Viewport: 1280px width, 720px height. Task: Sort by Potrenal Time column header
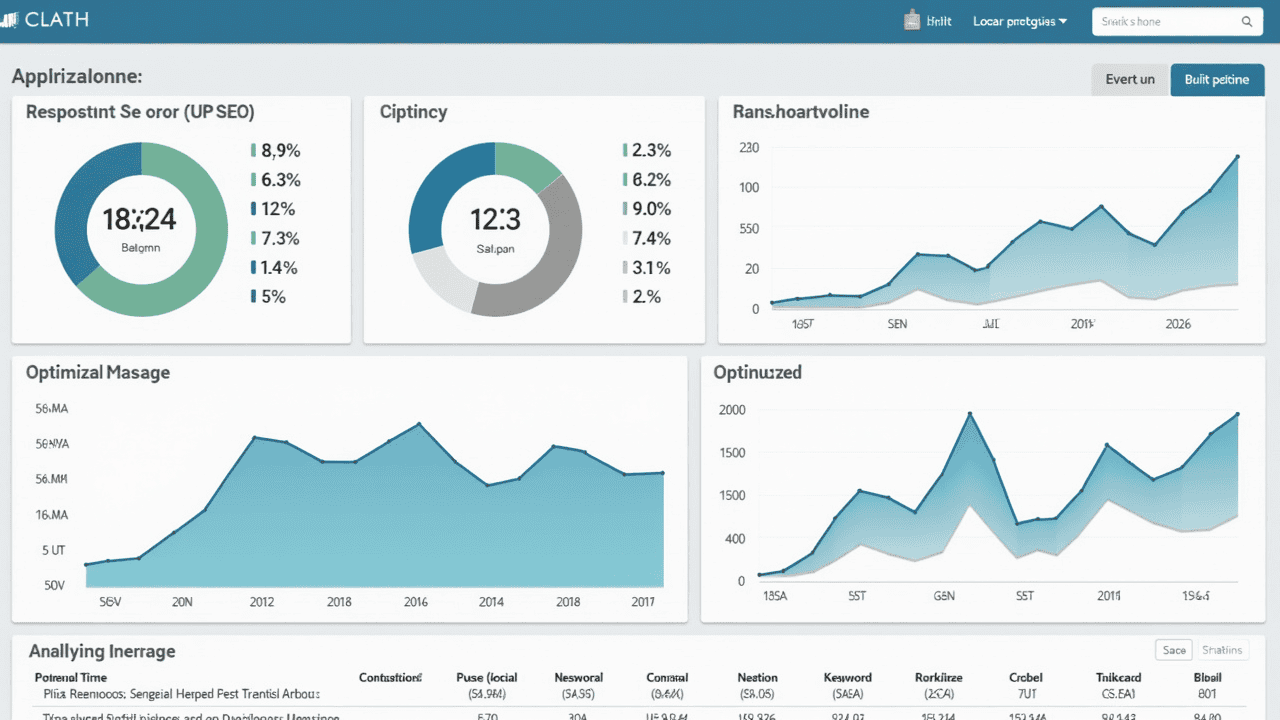70,678
